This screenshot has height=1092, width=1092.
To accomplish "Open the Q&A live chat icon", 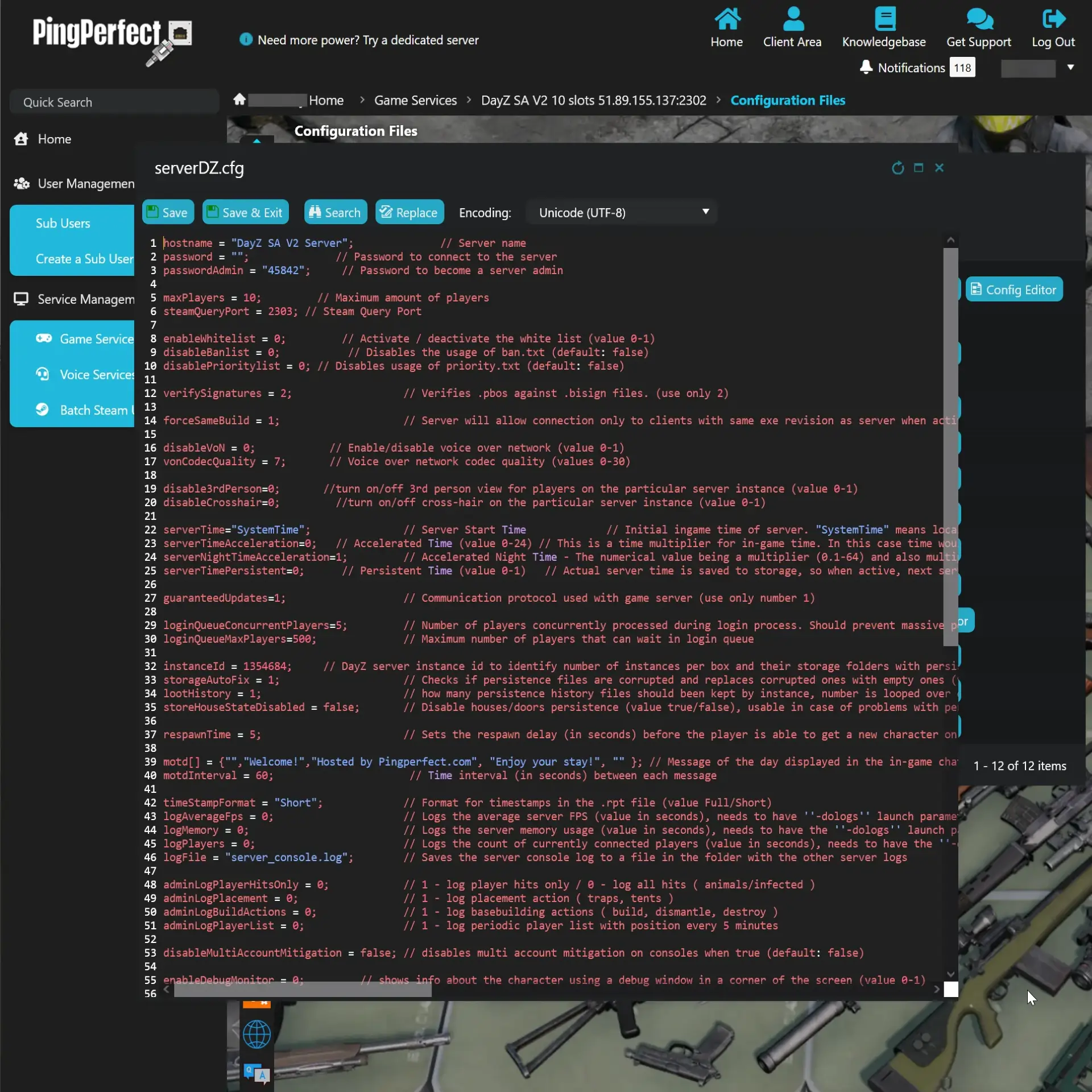I will pyautogui.click(x=257, y=1072).
